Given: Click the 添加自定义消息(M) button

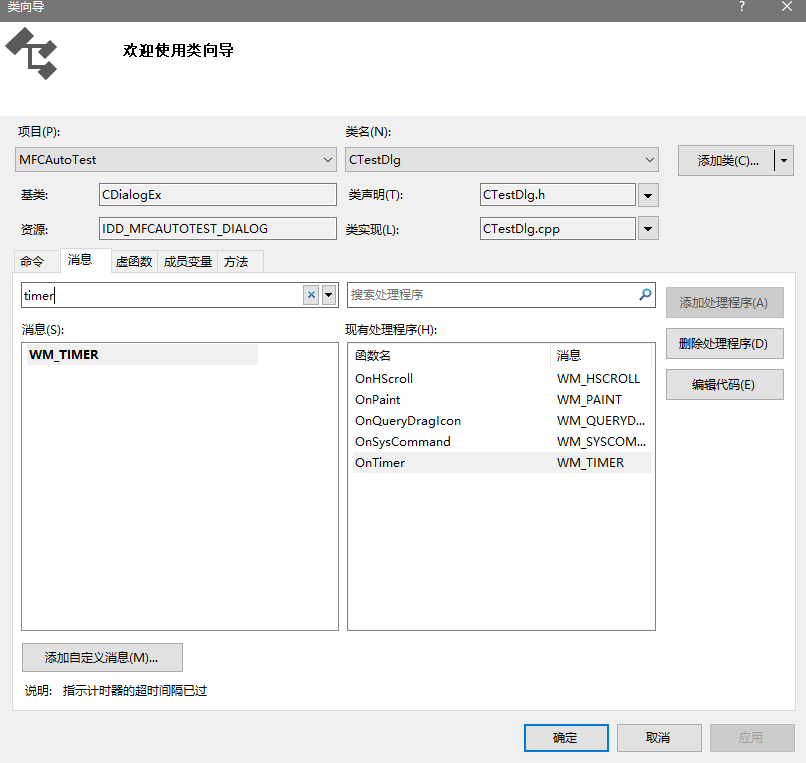Looking at the screenshot, I should click(102, 657).
